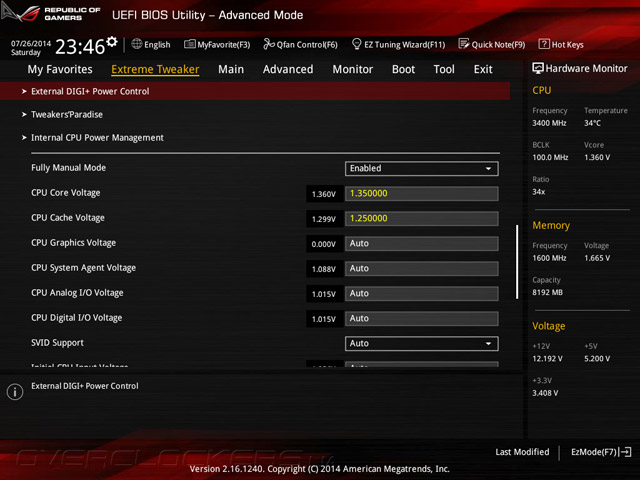Click the 1.665 V memory voltage
Screen dimensions: 640x480
(x=597, y=258)
